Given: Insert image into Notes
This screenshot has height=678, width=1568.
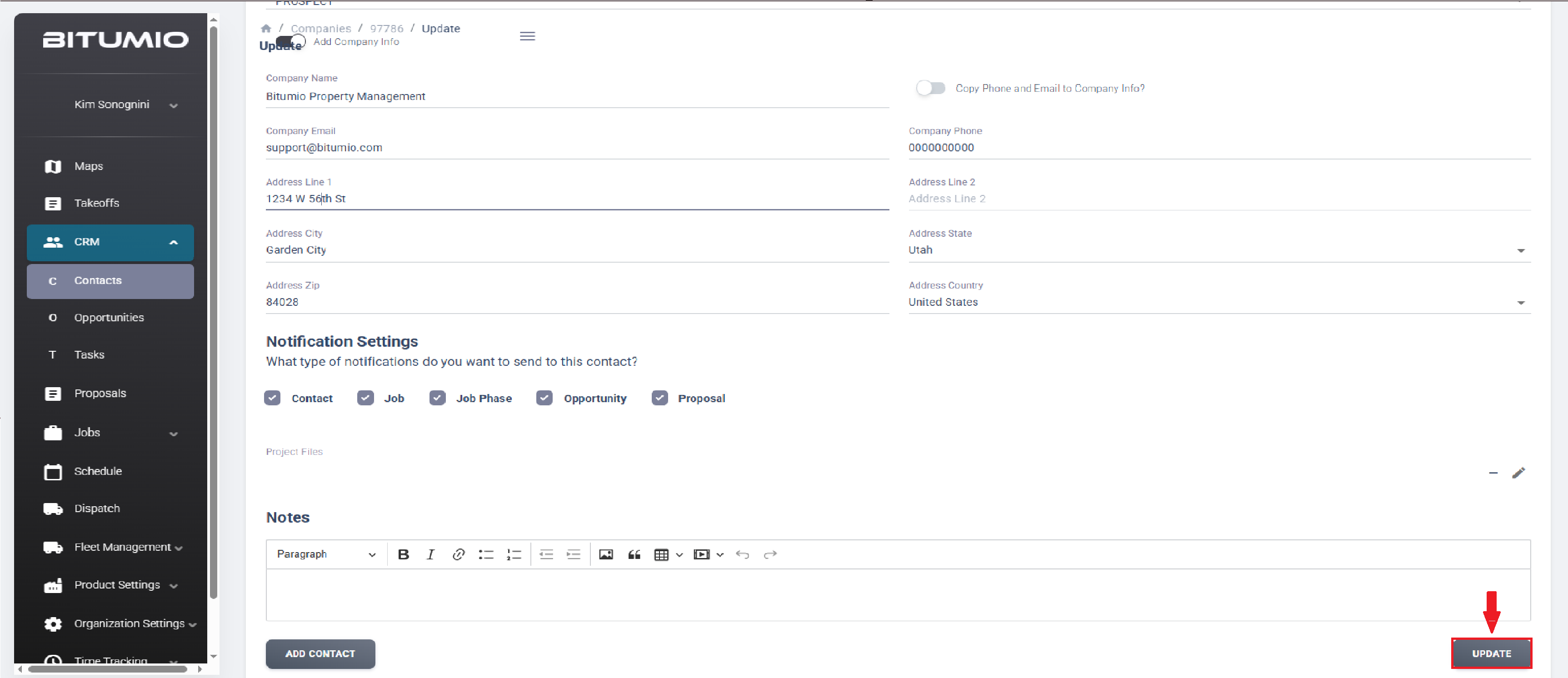Looking at the screenshot, I should tap(606, 554).
